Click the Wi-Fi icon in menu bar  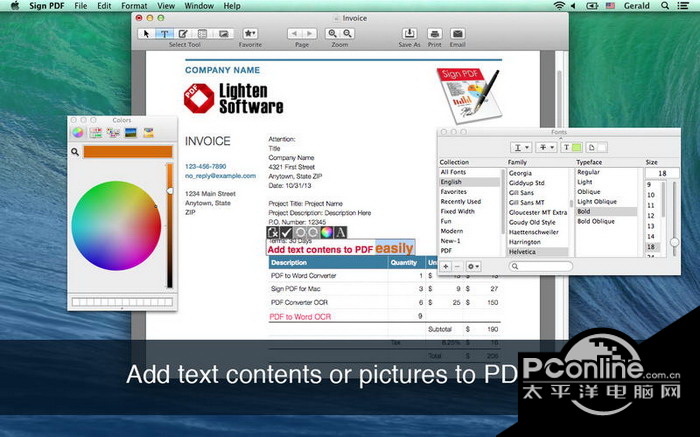[558, 6]
